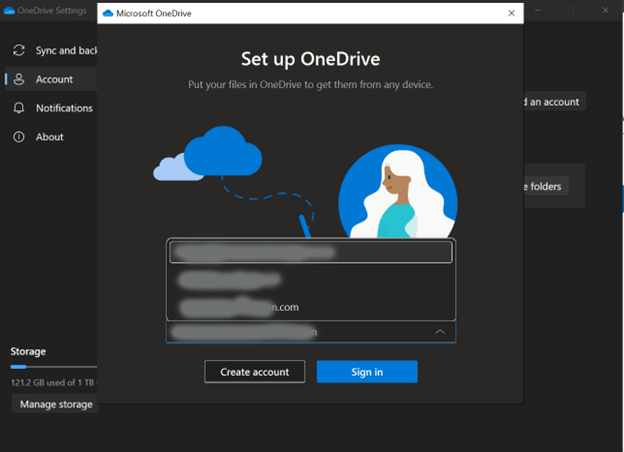The height and width of the screenshot is (452, 624).
Task: Click the 'folders' button in settings window
Action: (x=546, y=186)
